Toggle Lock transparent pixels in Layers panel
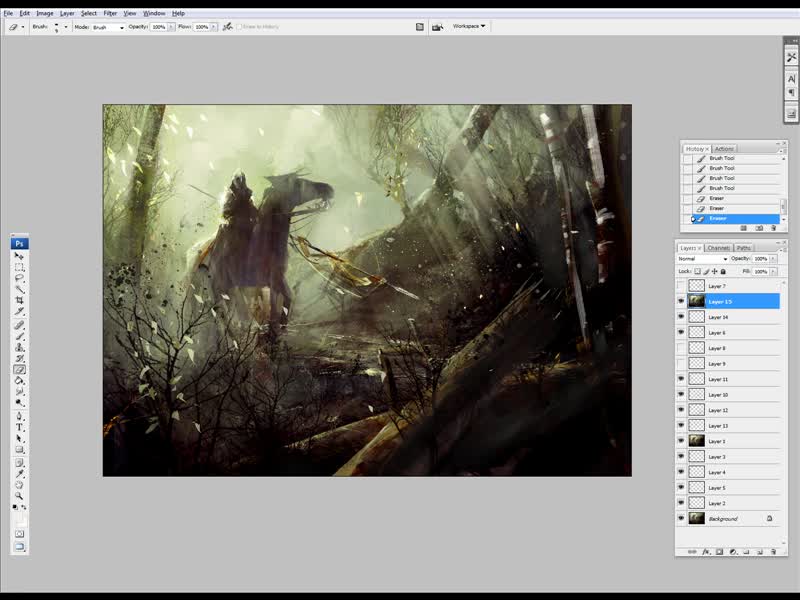The image size is (800, 600). tap(697, 271)
